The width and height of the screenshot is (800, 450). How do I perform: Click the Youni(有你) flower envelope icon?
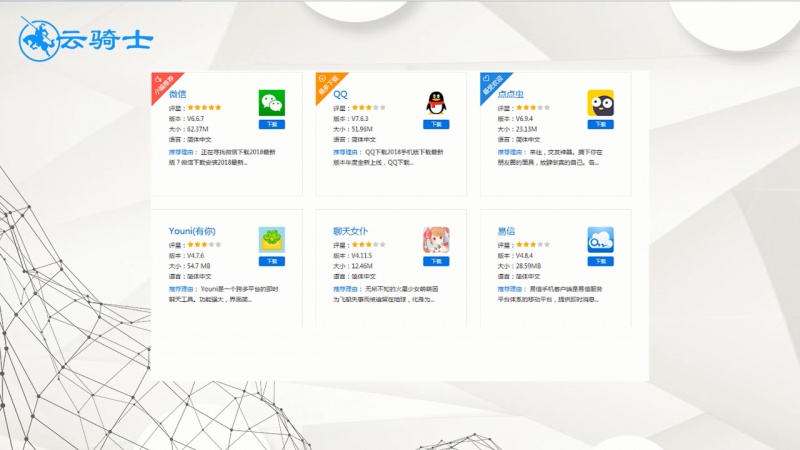[271, 240]
